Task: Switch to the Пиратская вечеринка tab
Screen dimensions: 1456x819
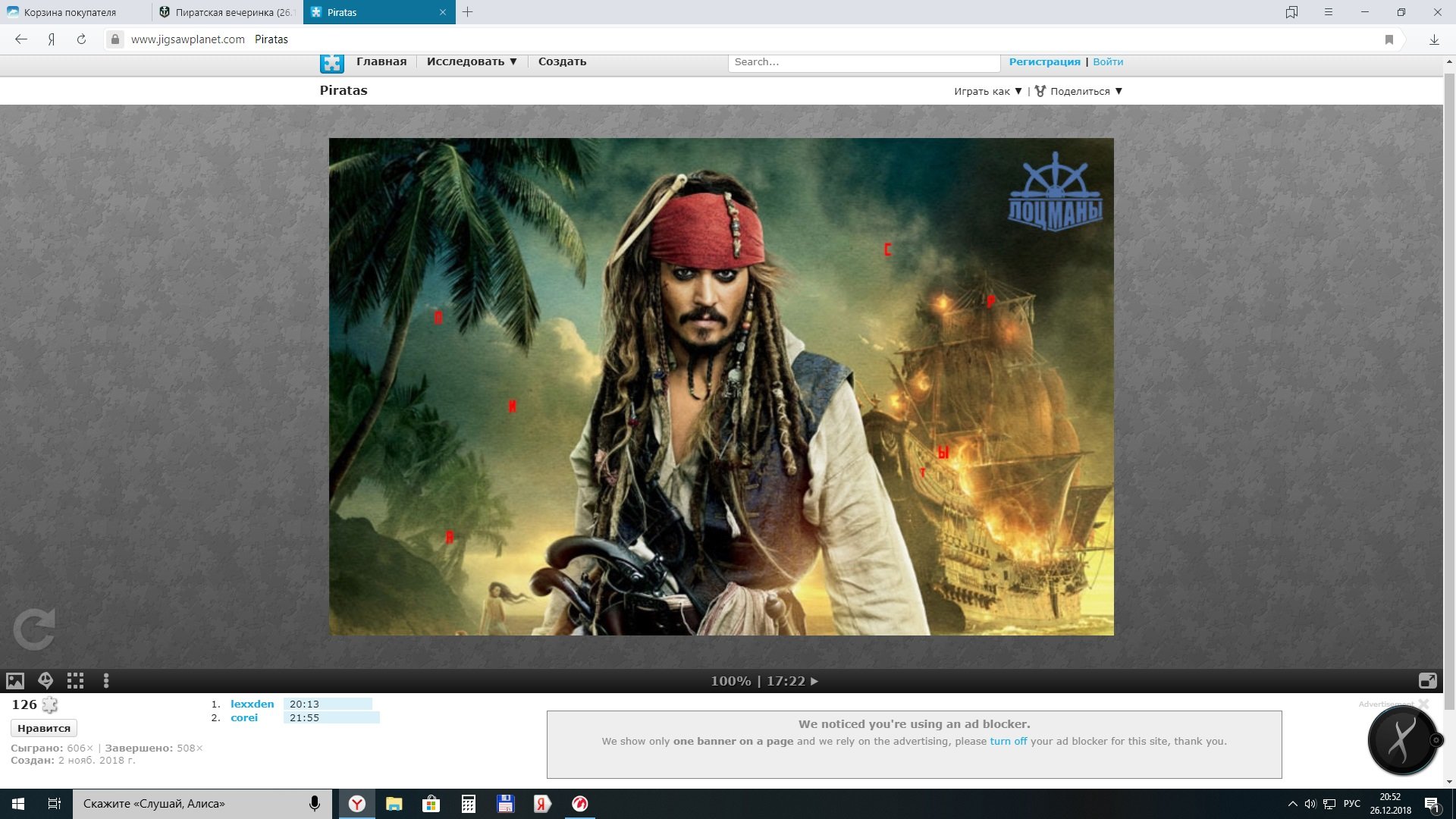Action: coord(226,12)
